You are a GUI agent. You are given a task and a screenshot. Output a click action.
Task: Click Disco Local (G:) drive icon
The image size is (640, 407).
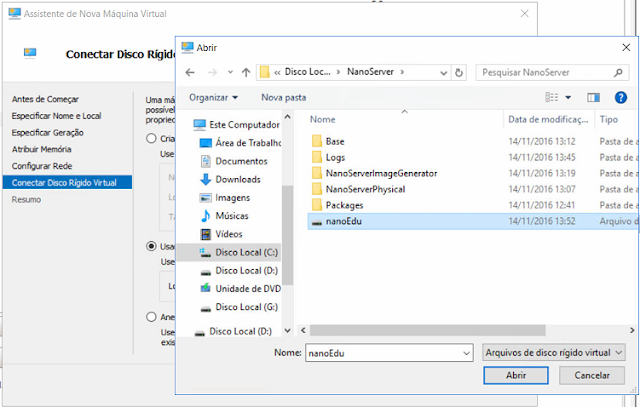point(205,308)
